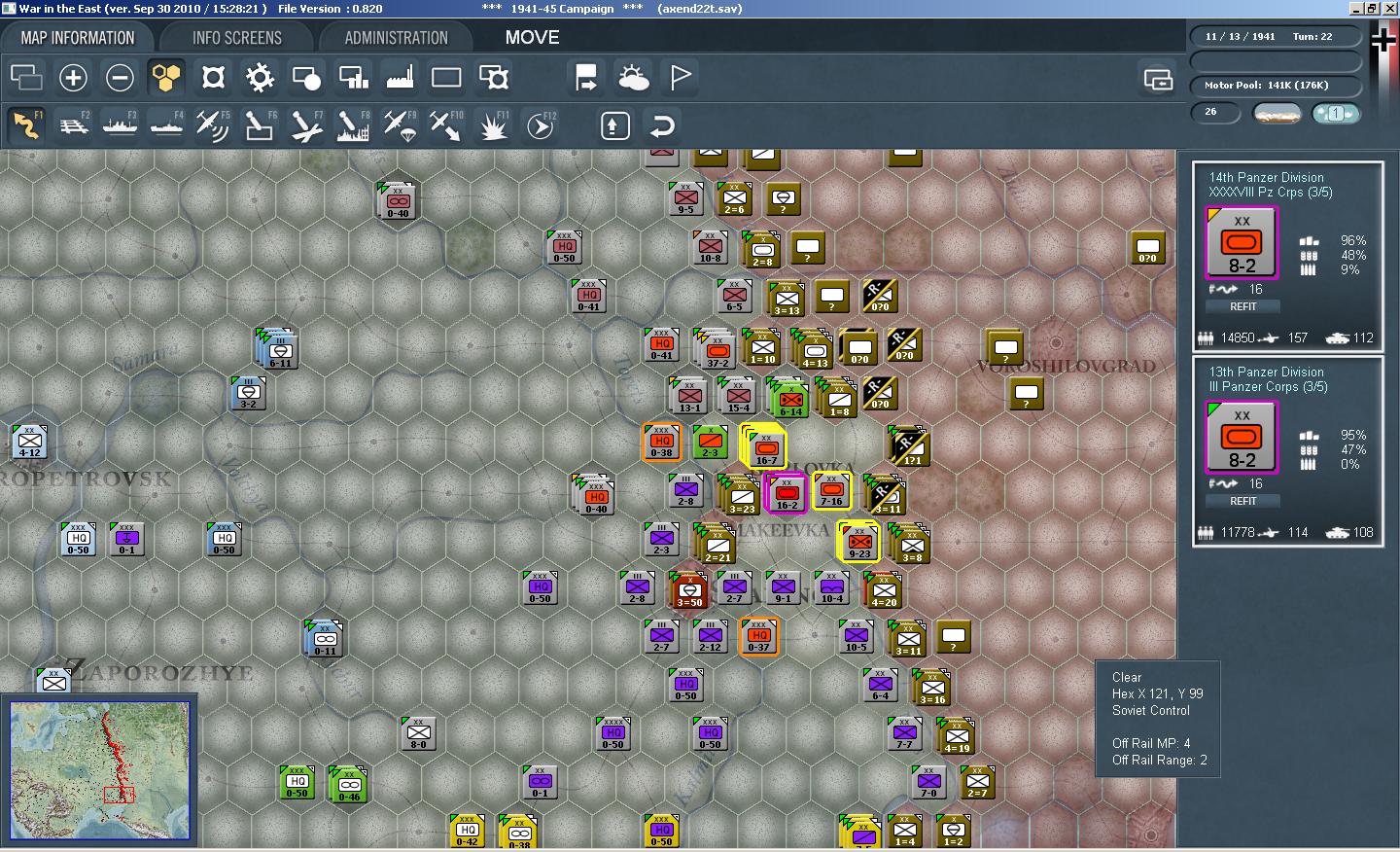This screenshot has width=1400, height=852.
Task: Toggle the gear-shaped map overlay icon
Action: click(260, 78)
